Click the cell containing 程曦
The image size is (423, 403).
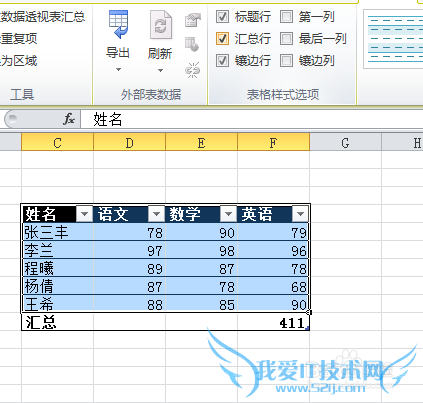point(58,268)
